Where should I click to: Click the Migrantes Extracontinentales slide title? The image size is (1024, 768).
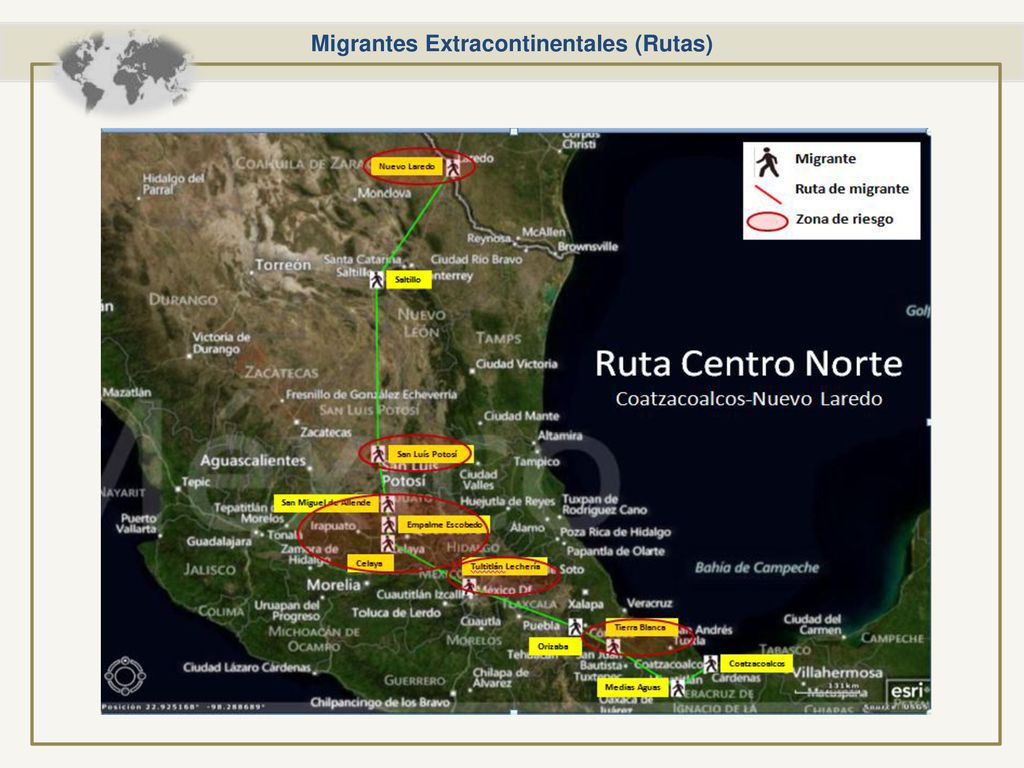[511, 44]
